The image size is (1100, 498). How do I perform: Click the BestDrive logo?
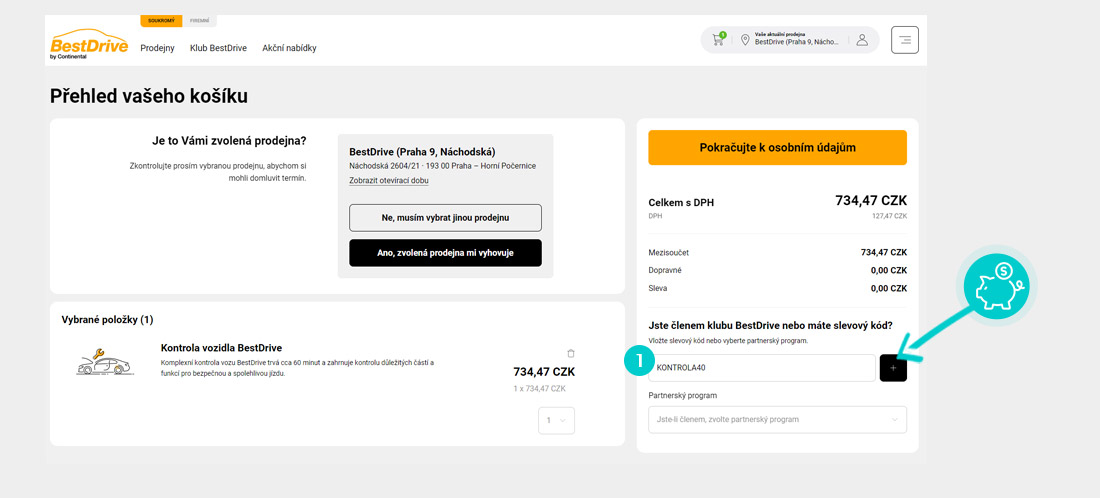89,44
